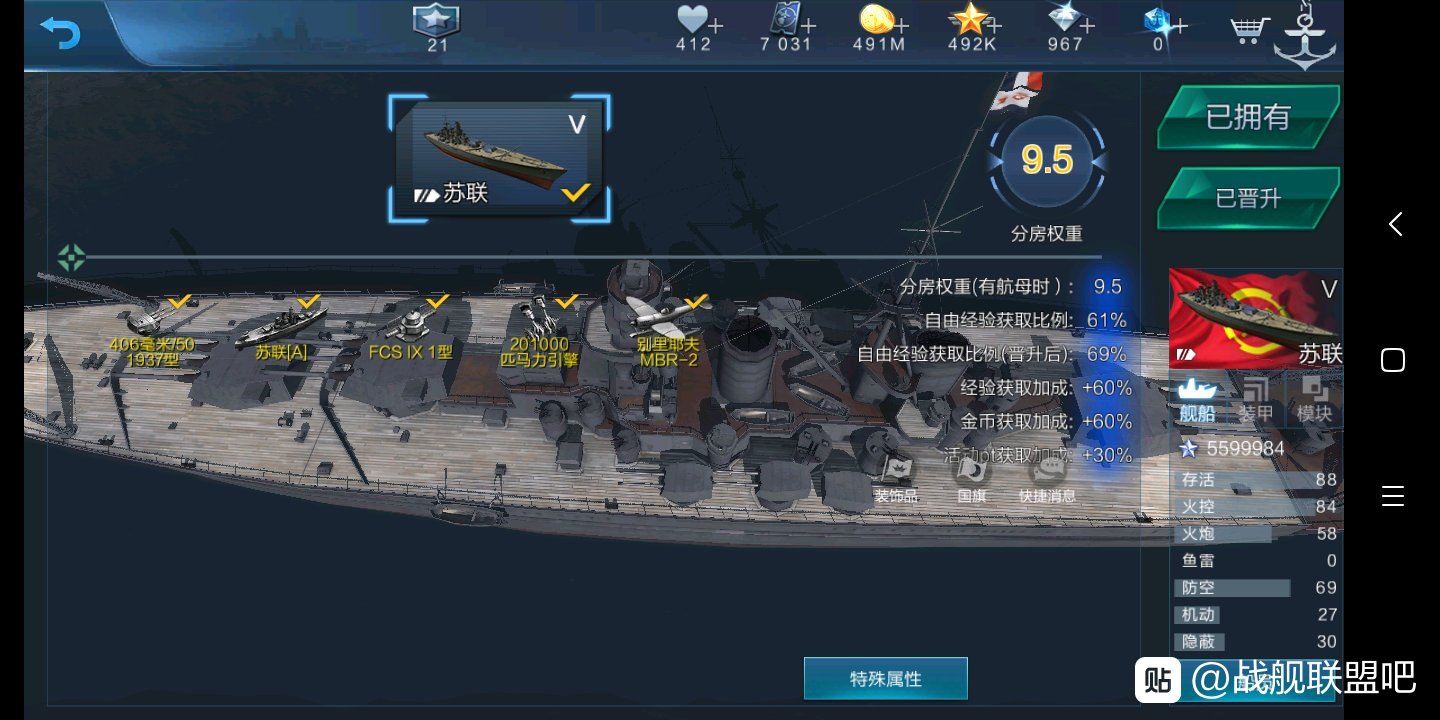Tap the blue back arrow
Image resolution: width=1440 pixels, height=720 pixels.
[59, 32]
